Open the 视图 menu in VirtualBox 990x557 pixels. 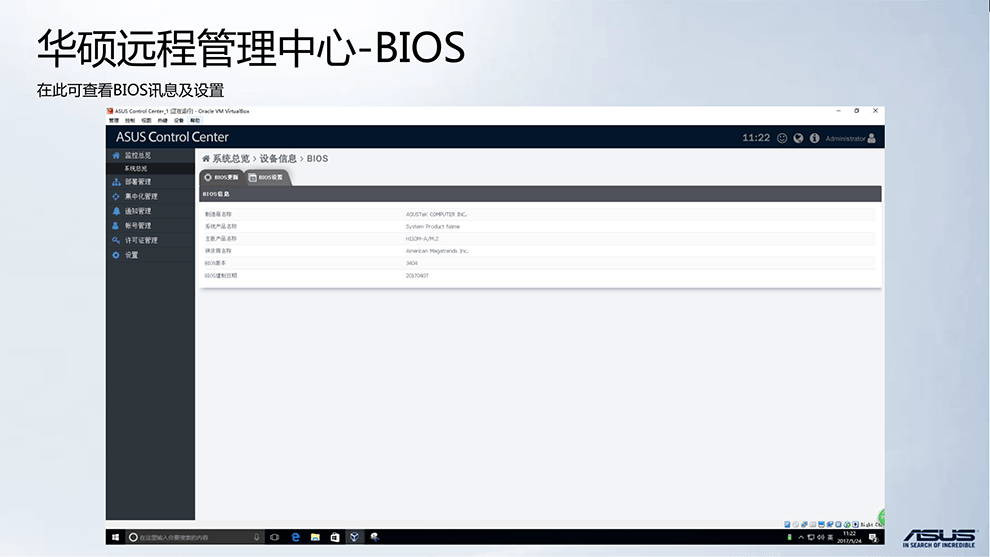[x=146, y=120]
